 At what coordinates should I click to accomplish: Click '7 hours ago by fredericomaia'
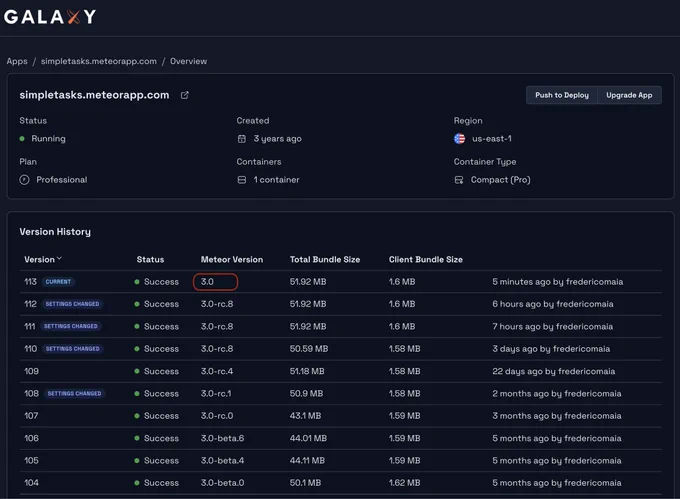click(552, 326)
